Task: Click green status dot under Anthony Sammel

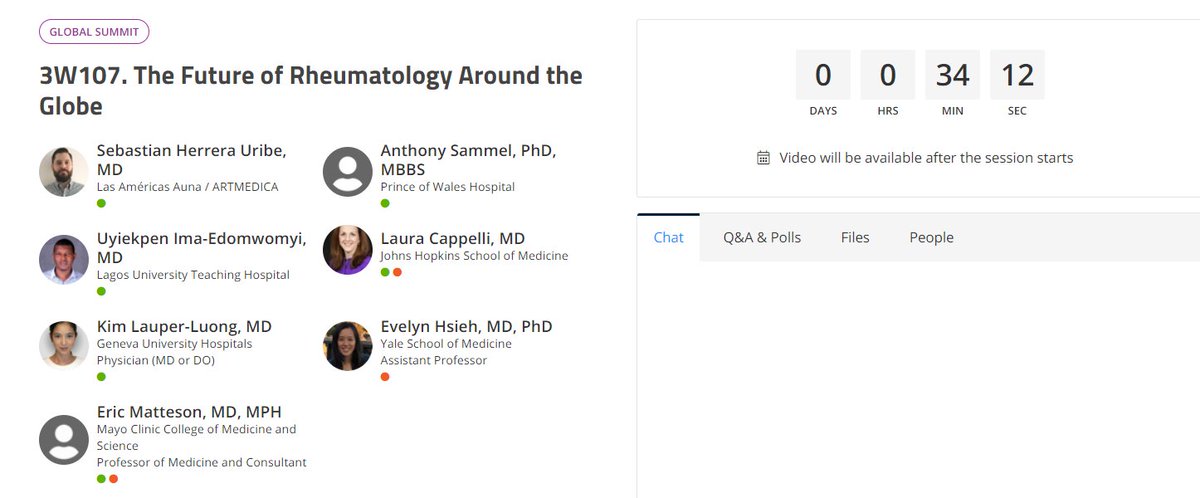Action: point(385,203)
